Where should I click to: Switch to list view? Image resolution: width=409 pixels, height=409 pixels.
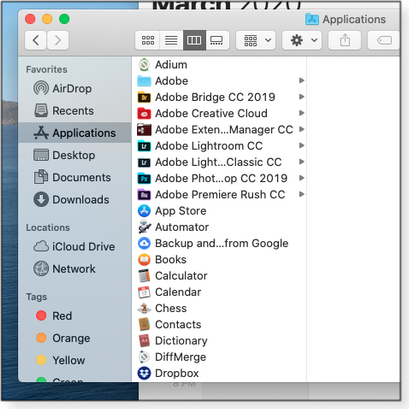coord(171,40)
